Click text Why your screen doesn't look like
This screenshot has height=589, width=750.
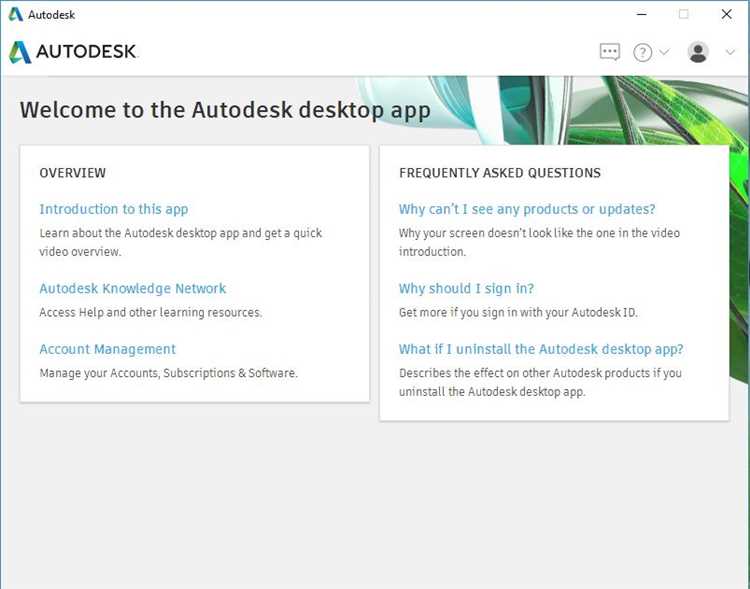pos(539,242)
